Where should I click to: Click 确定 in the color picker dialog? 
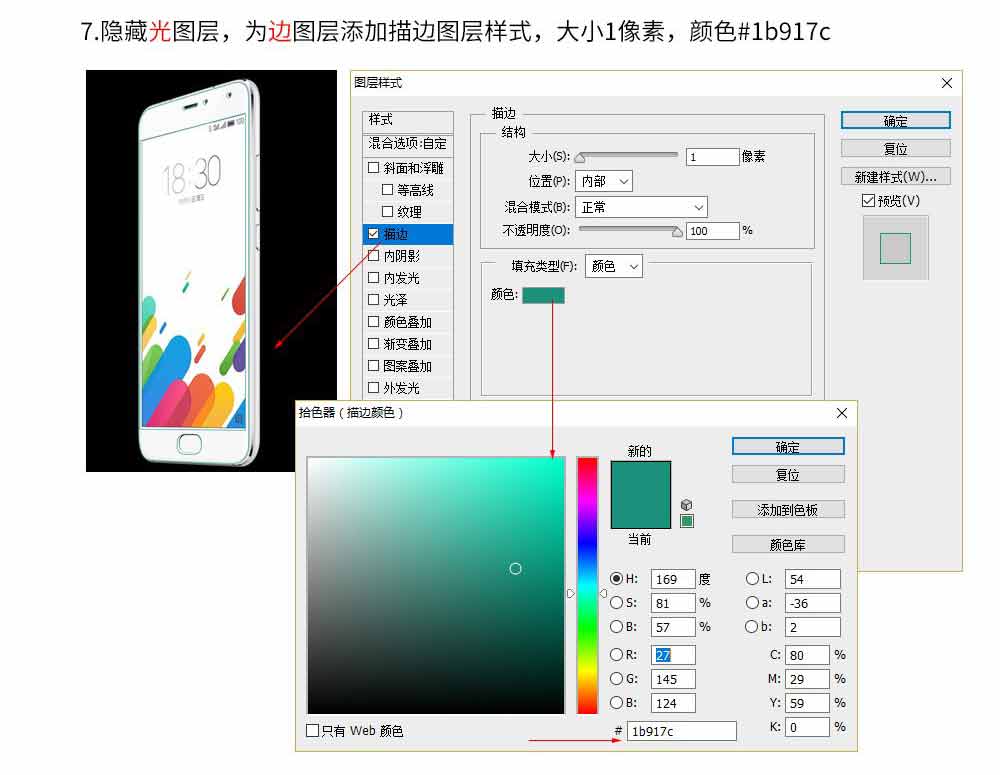click(x=788, y=447)
